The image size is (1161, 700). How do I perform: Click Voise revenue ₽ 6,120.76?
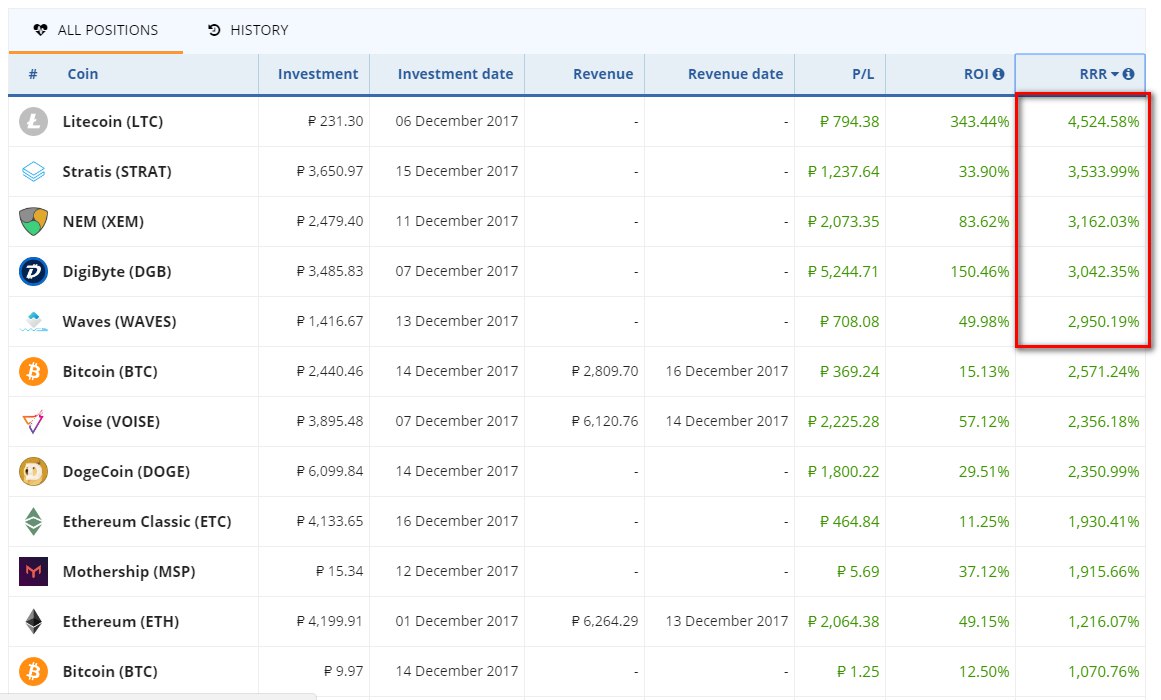point(605,421)
